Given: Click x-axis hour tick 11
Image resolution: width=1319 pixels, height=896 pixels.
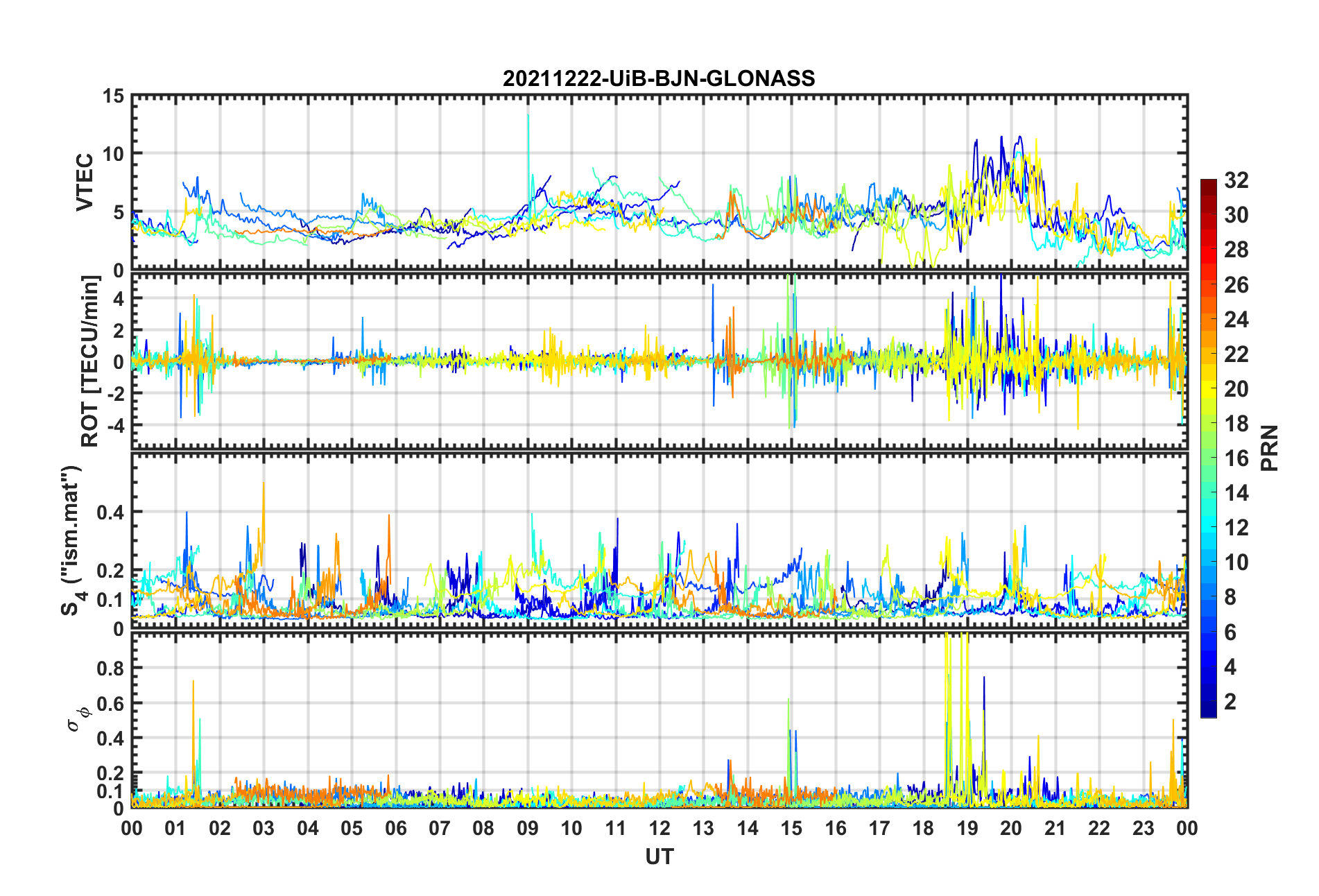Looking at the screenshot, I should (615, 828).
